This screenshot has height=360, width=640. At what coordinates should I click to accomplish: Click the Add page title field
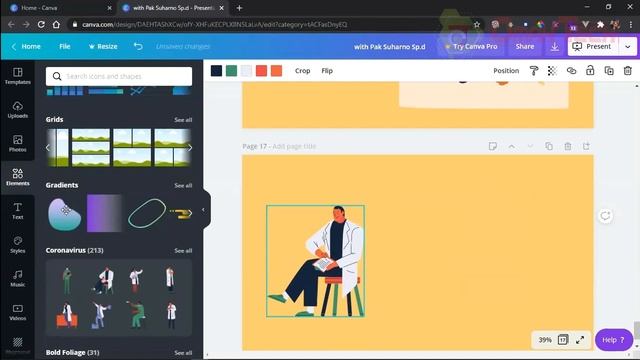click(294, 146)
